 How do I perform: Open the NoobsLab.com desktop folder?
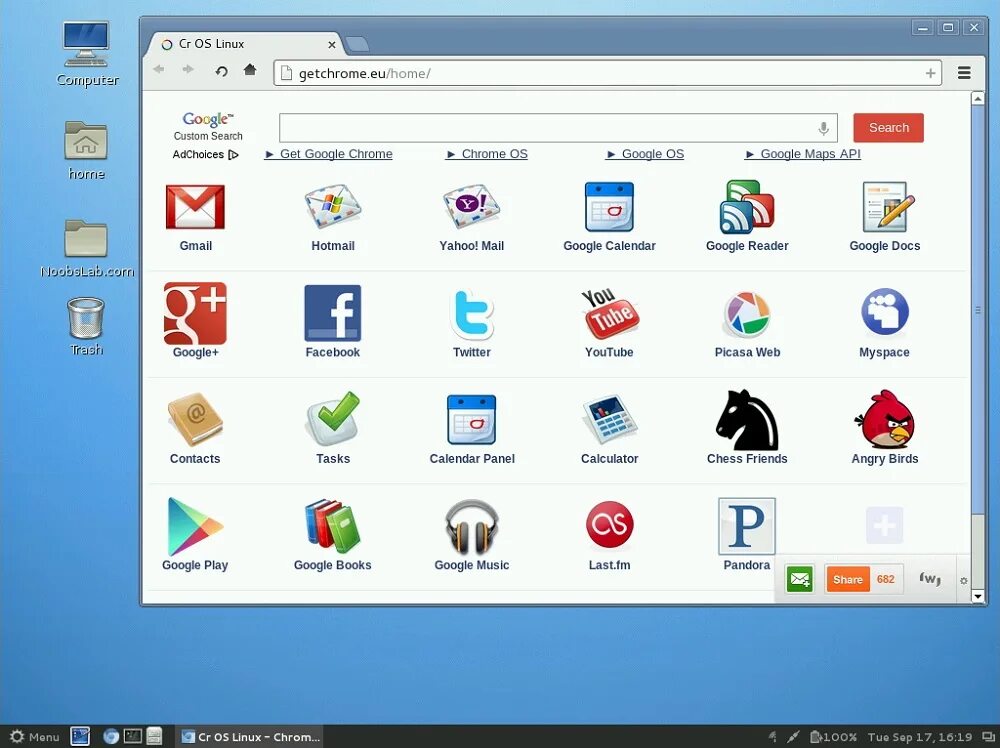click(x=87, y=249)
